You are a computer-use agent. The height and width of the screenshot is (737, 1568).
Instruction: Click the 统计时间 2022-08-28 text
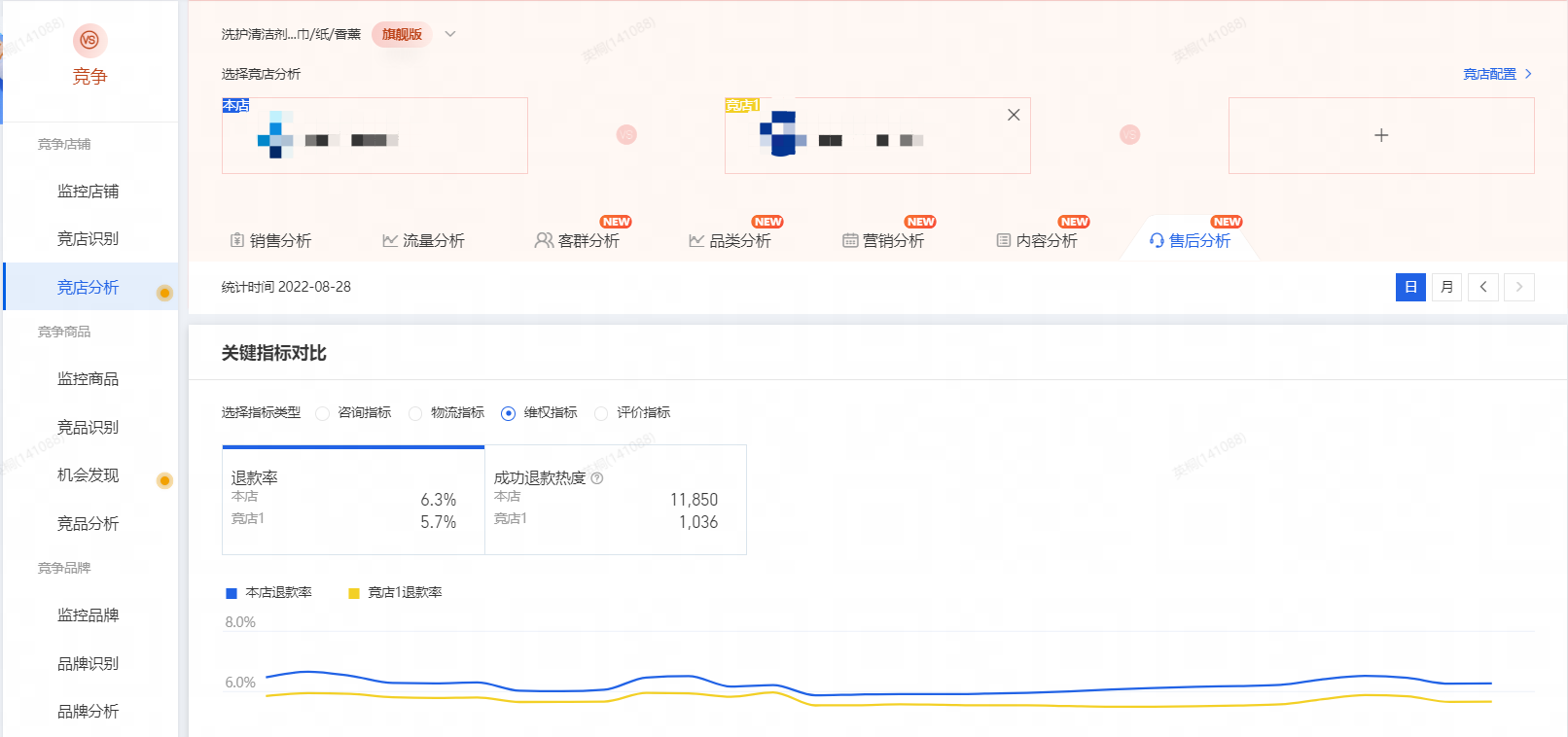coord(286,287)
